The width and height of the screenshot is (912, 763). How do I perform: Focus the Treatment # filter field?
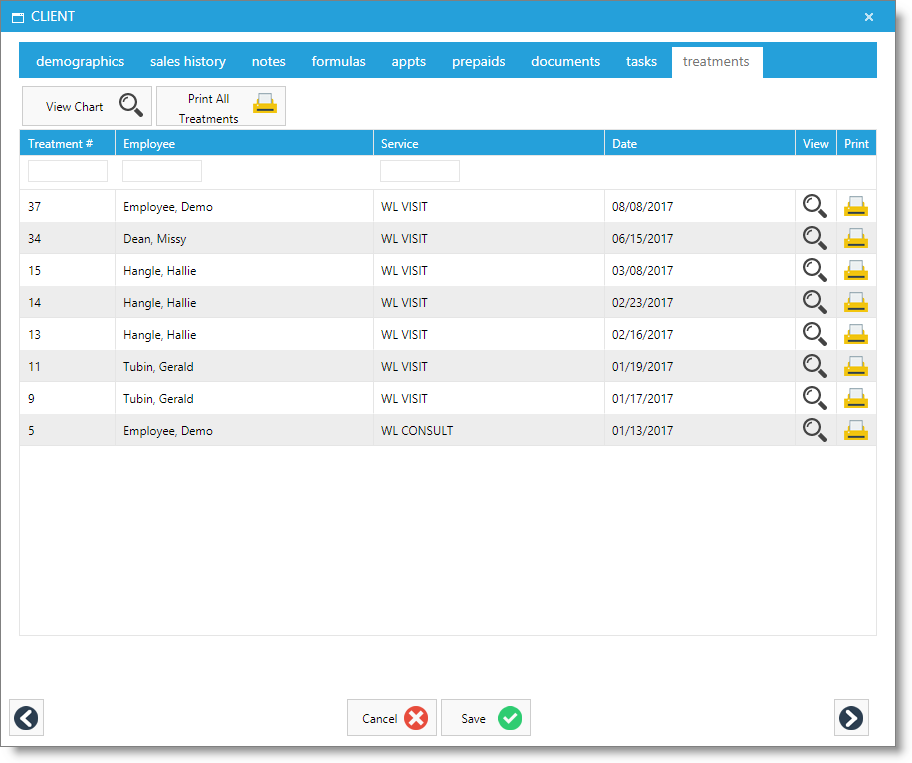pyautogui.click(x=68, y=171)
